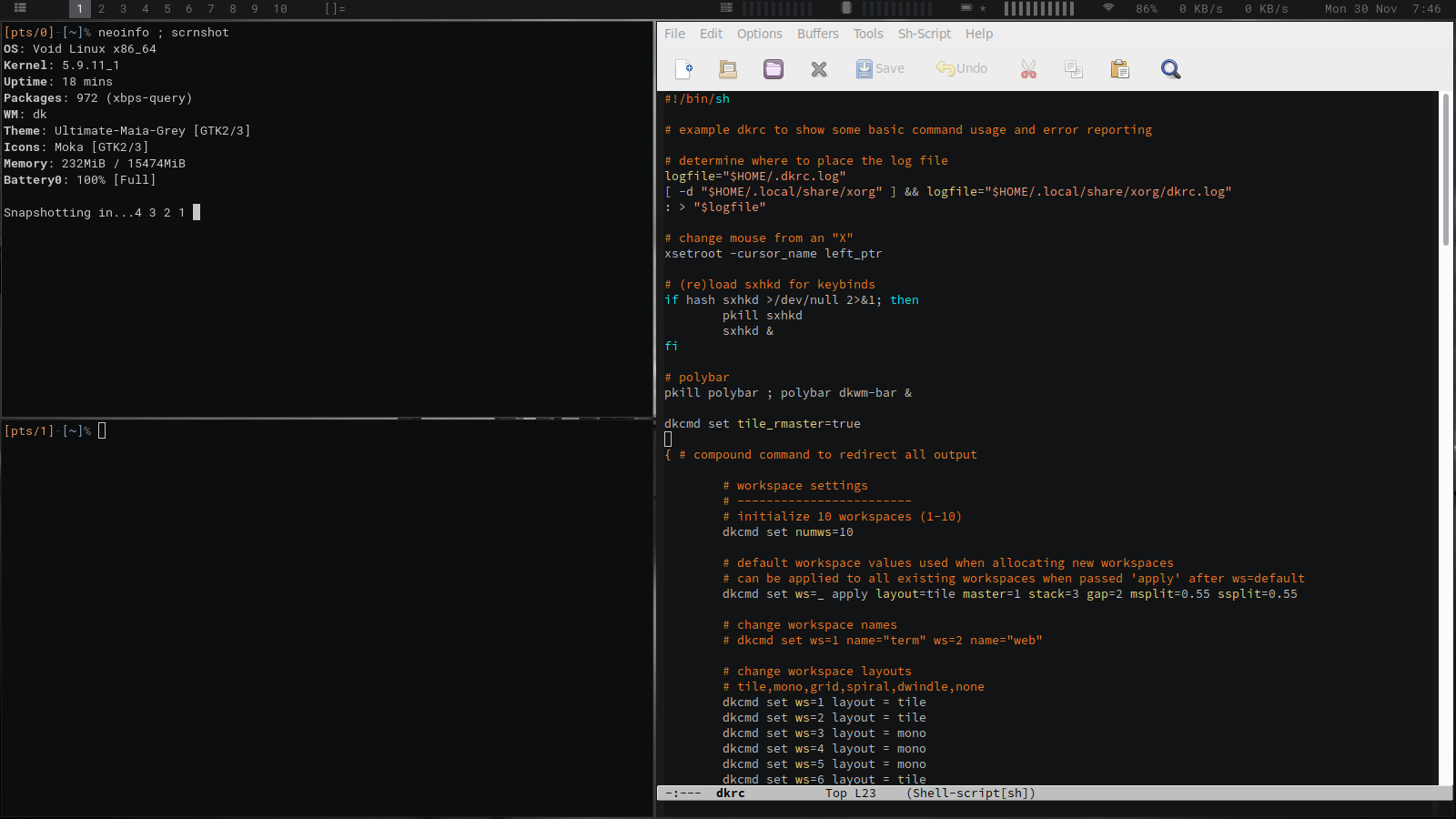This screenshot has height=819, width=1456.
Task: Click the new file icon in Emacs toolbar
Action: point(683,69)
